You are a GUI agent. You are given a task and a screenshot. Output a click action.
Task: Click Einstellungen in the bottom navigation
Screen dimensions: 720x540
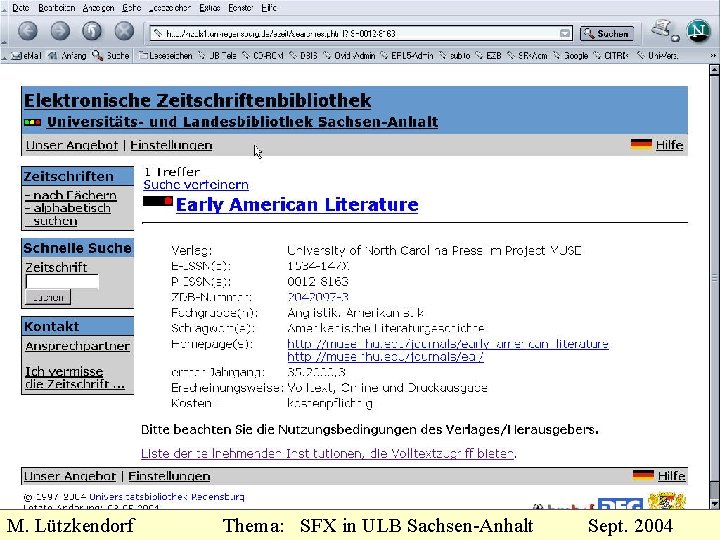tap(169, 476)
